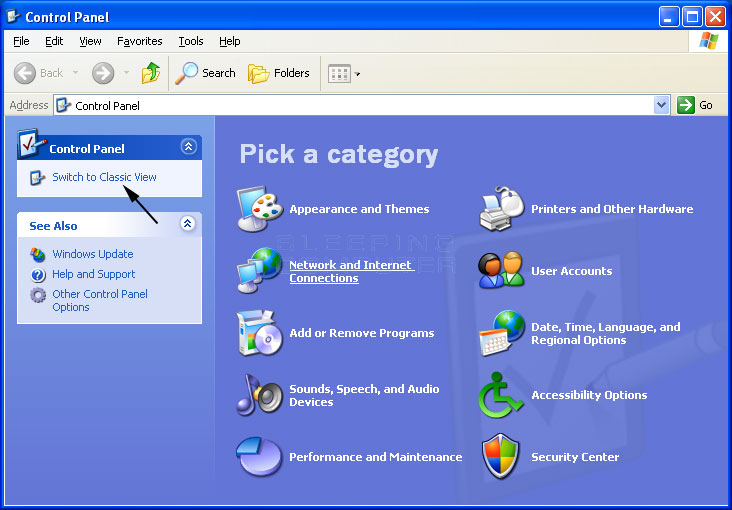Click the Sounds, Speech, and Audio Devices label

(364, 396)
